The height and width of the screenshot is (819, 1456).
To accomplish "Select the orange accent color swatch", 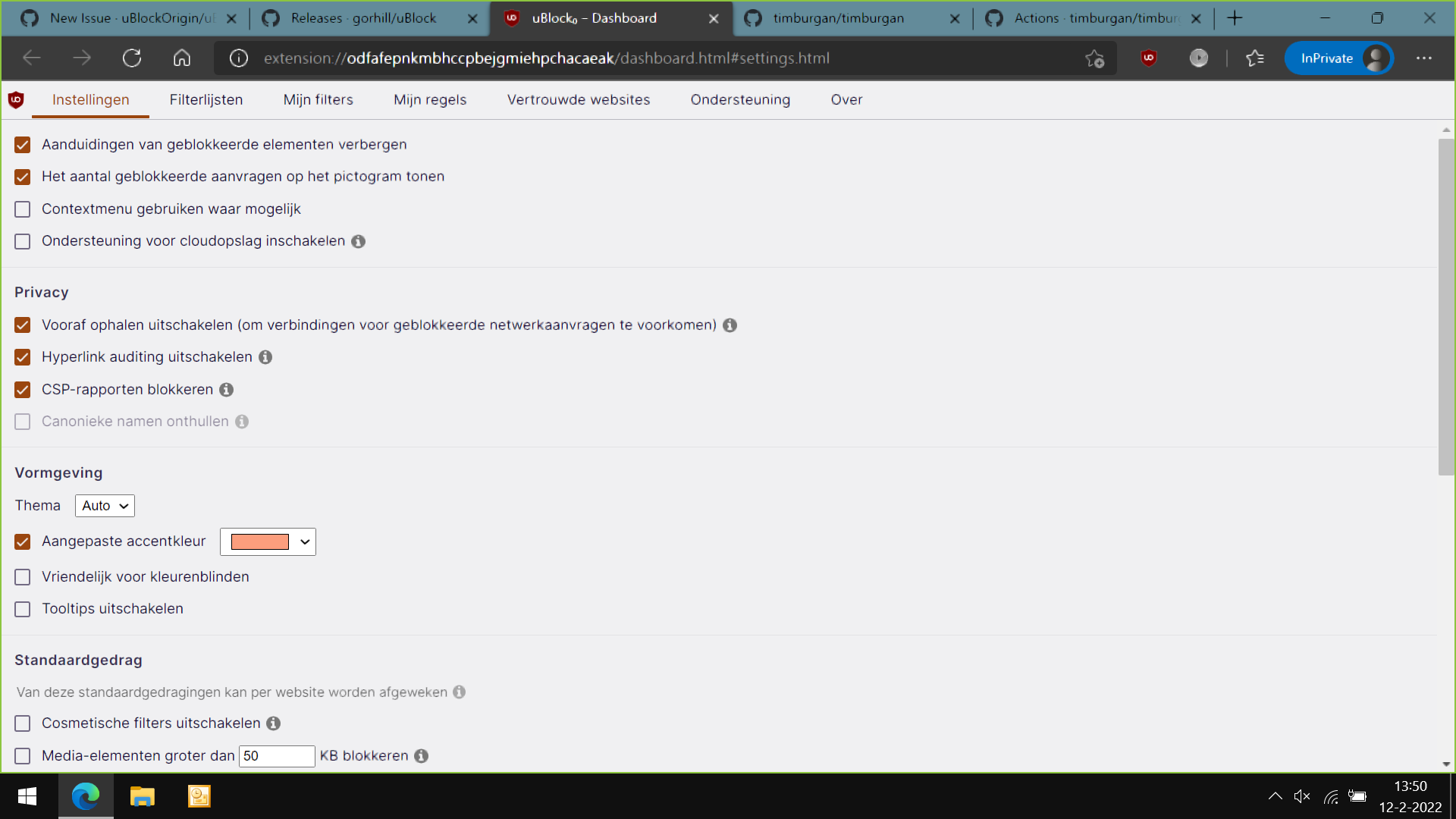I will click(x=261, y=541).
